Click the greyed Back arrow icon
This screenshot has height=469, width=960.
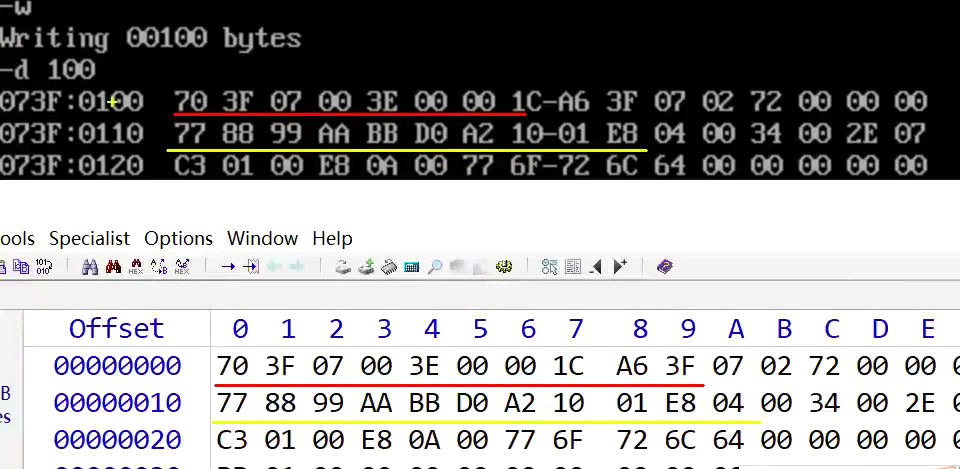[274, 267]
